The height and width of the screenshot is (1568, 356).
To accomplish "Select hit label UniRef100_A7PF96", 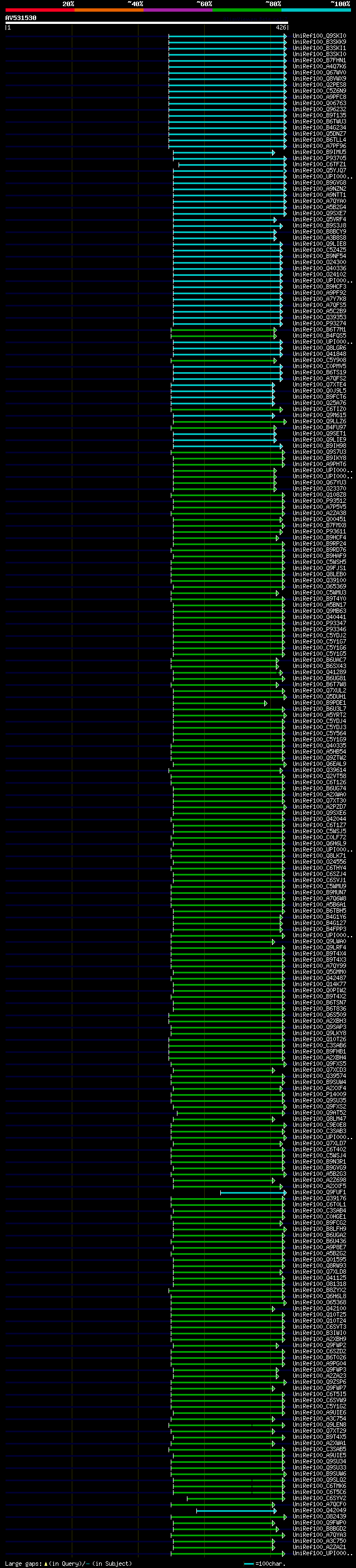I will tap(319, 146).
